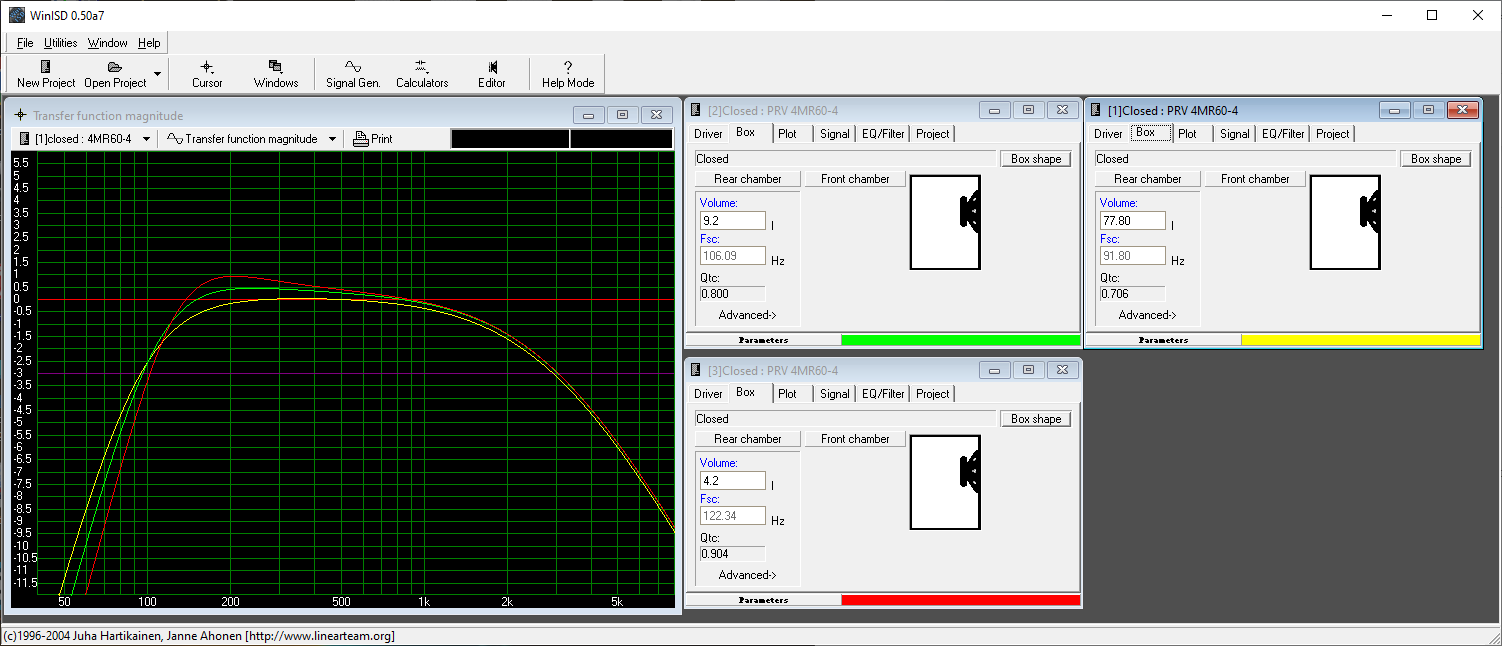Click Box shape button in project [1] window
1502x646 pixels.
point(1436,159)
